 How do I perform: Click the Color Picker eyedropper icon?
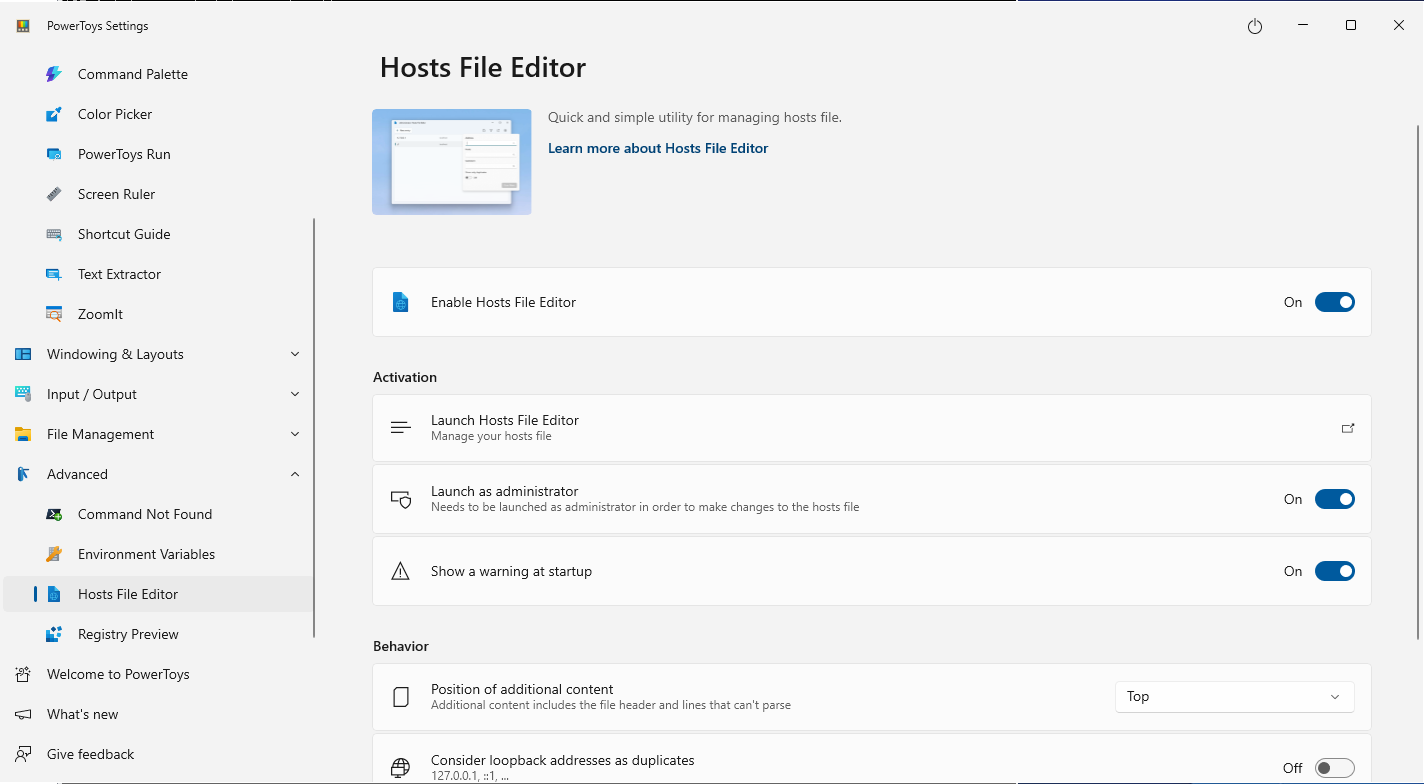tap(54, 114)
